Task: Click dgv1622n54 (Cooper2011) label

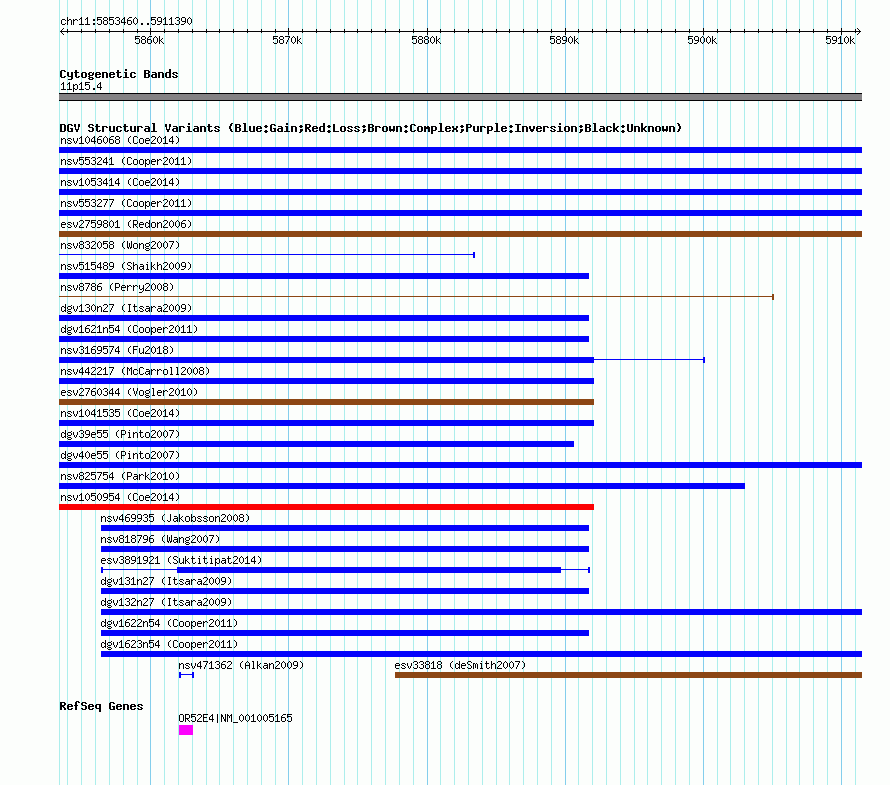Action: pos(169,623)
